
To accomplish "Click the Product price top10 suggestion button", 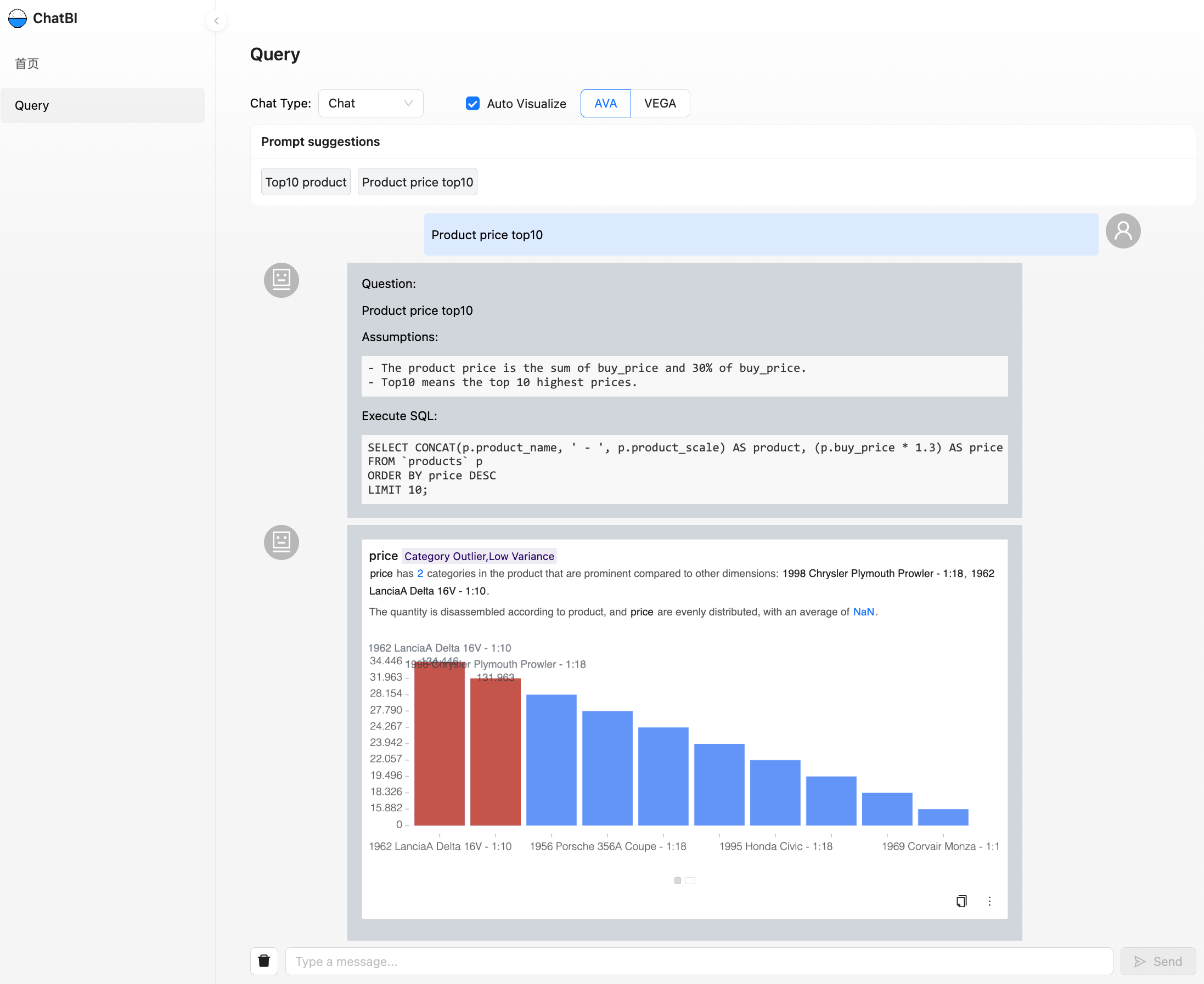I will point(417,182).
